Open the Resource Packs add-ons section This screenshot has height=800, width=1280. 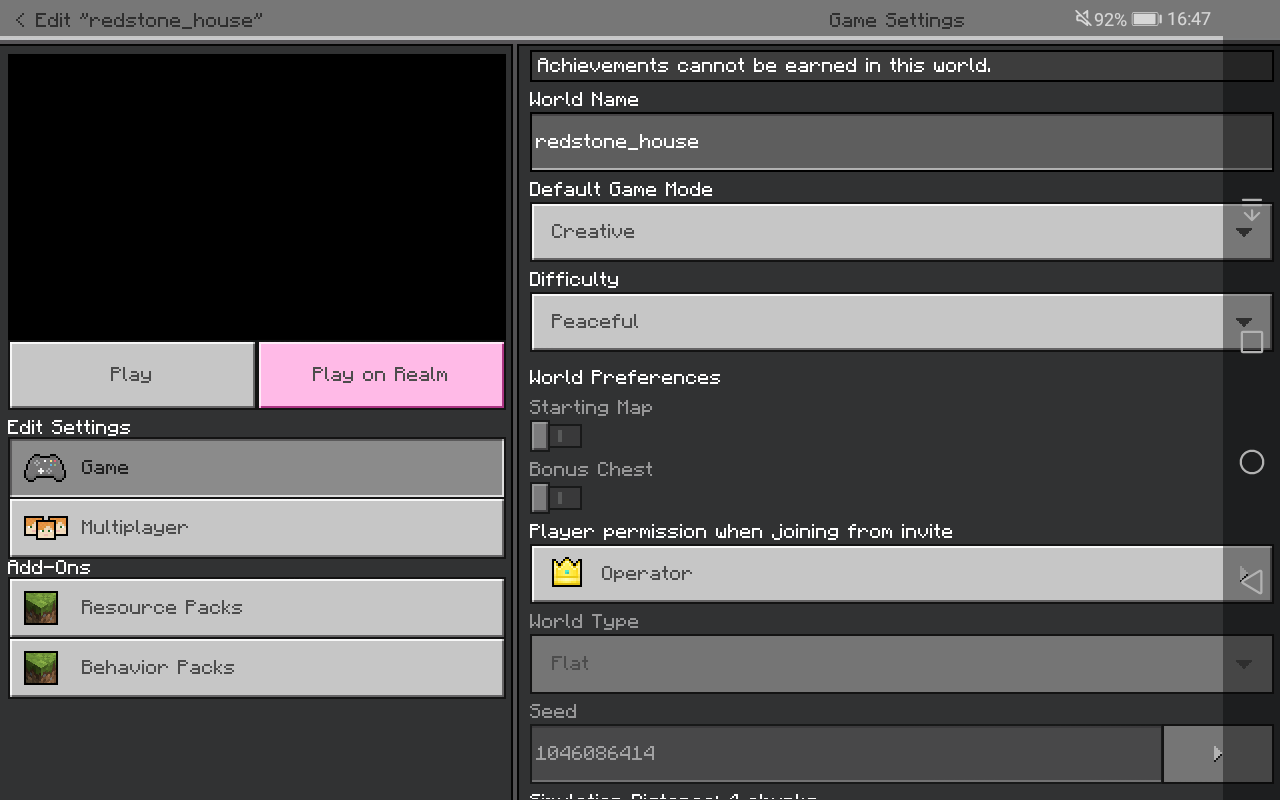coord(257,608)
